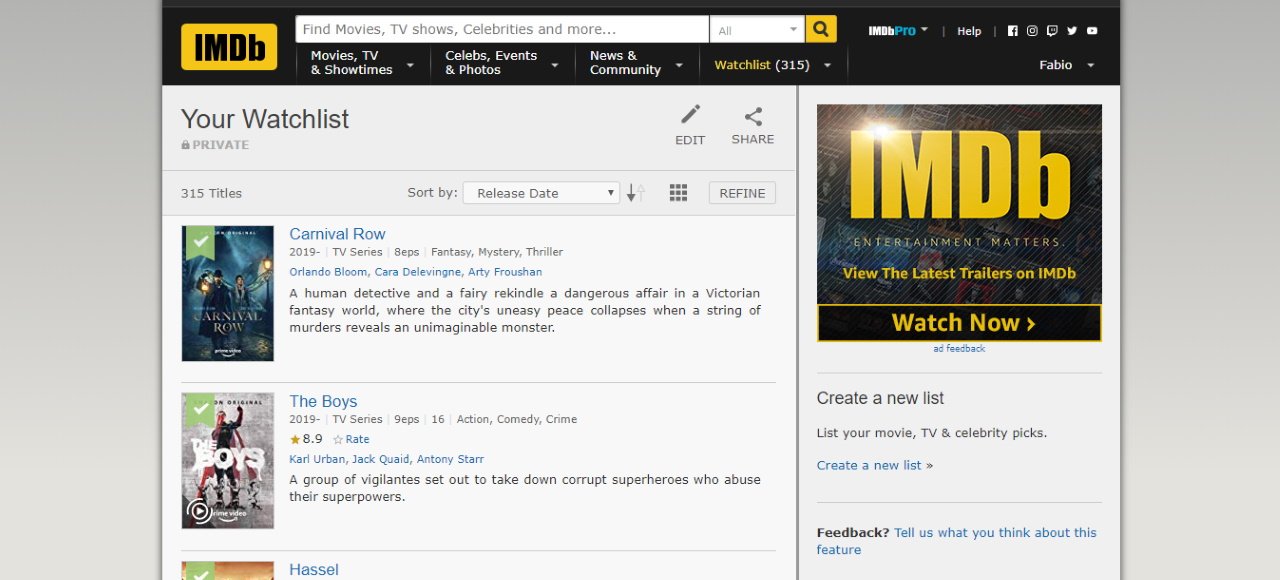The height and width of the screenshot is (580, 1280).
Task: Open Arty Froushan's page
Action: [x=505, y=272]
